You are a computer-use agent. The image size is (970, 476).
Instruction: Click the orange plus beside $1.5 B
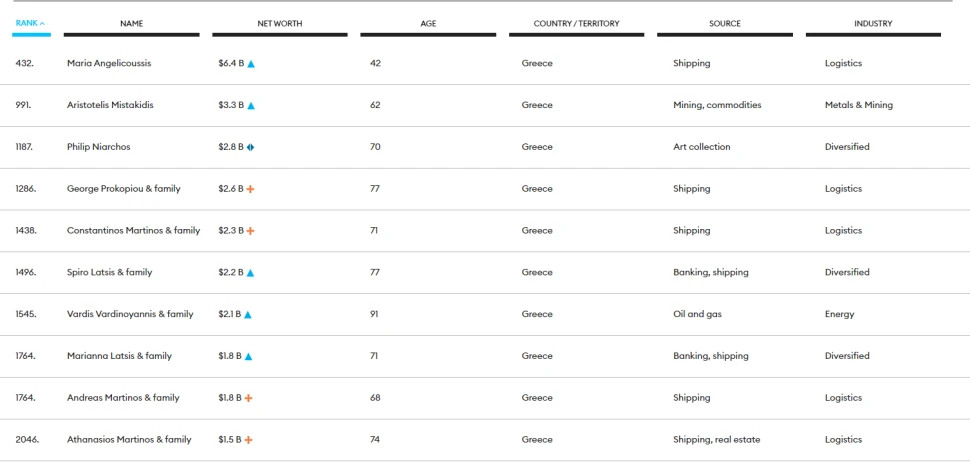click(x=249, y=440)
